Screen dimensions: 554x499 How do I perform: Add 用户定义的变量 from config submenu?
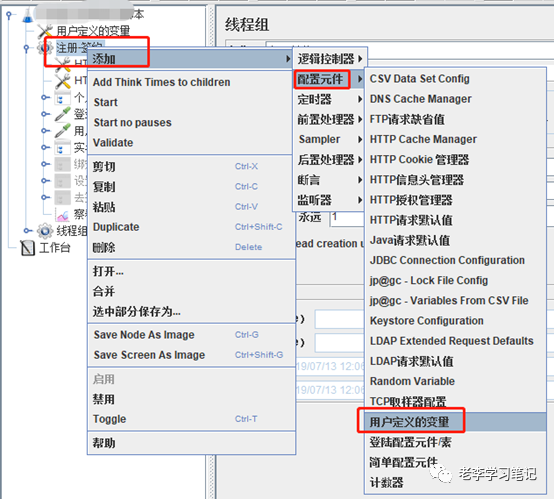[455, 422]
